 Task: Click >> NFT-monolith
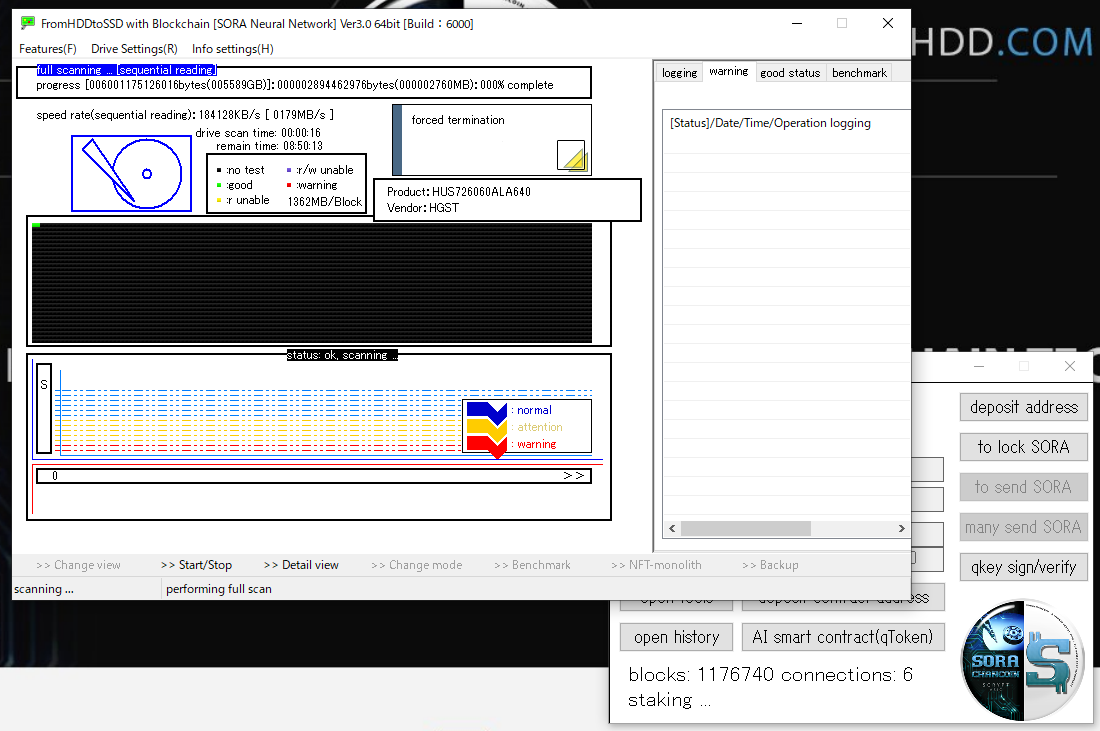[656, 565]
